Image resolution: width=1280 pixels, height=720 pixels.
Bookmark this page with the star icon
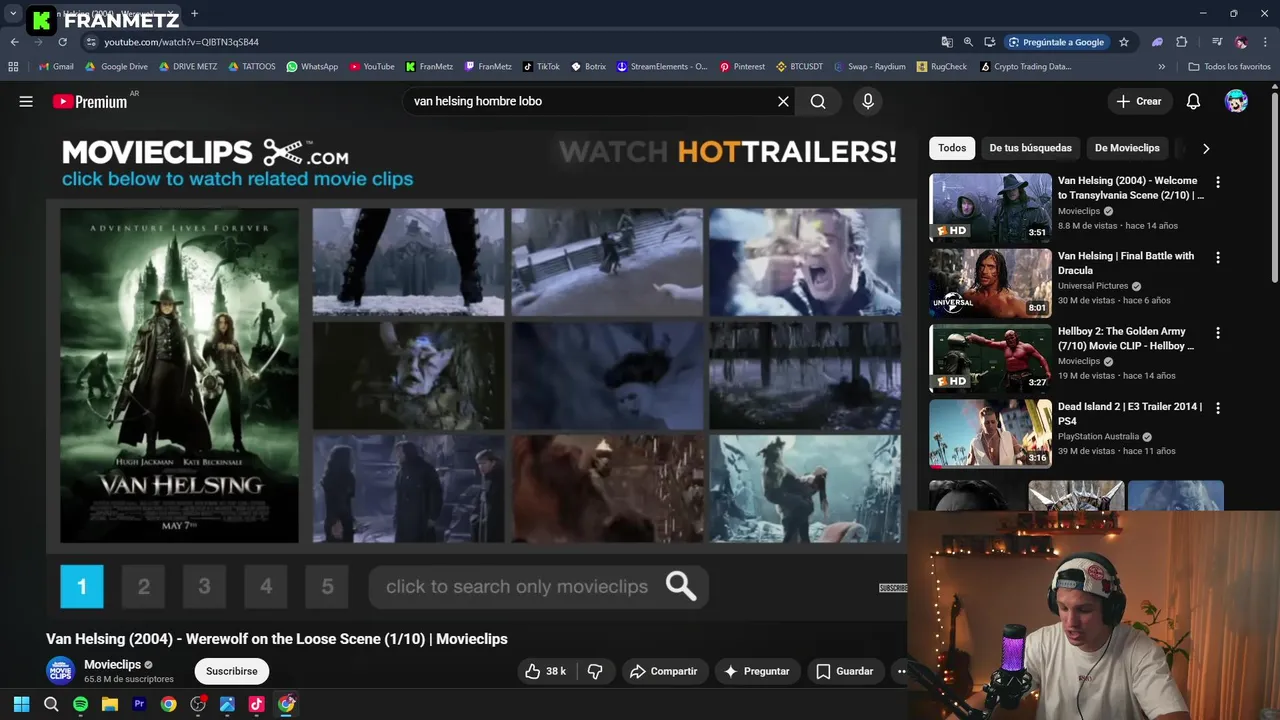coord(1124,42)
